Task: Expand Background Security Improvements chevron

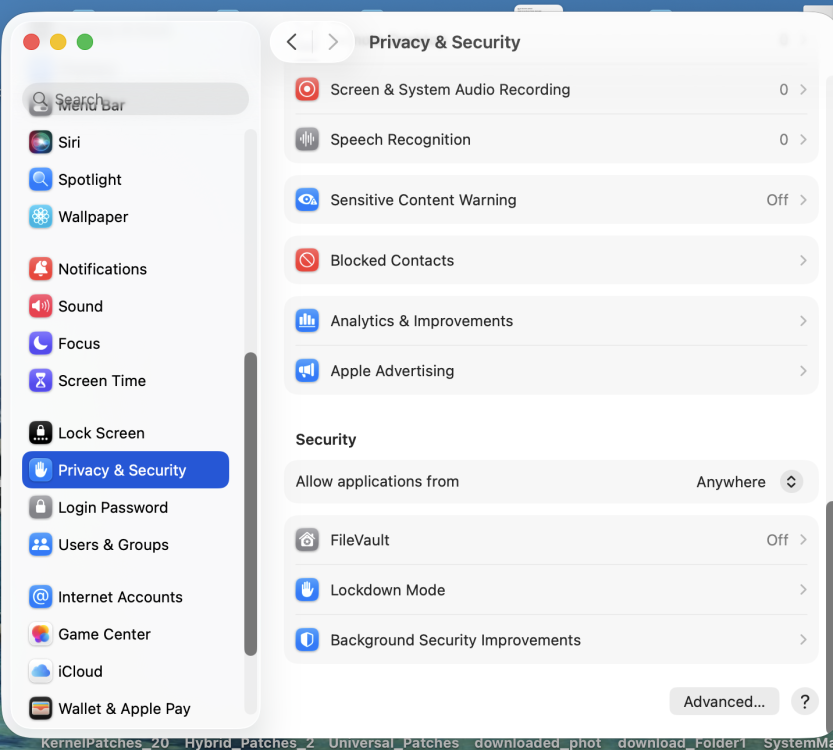Action: coord(803,640)
